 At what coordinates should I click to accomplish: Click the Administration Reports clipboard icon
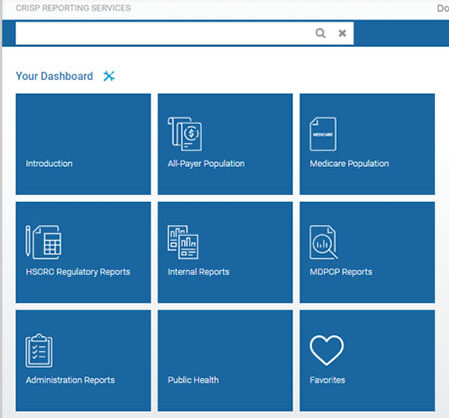tap(39, 350)
